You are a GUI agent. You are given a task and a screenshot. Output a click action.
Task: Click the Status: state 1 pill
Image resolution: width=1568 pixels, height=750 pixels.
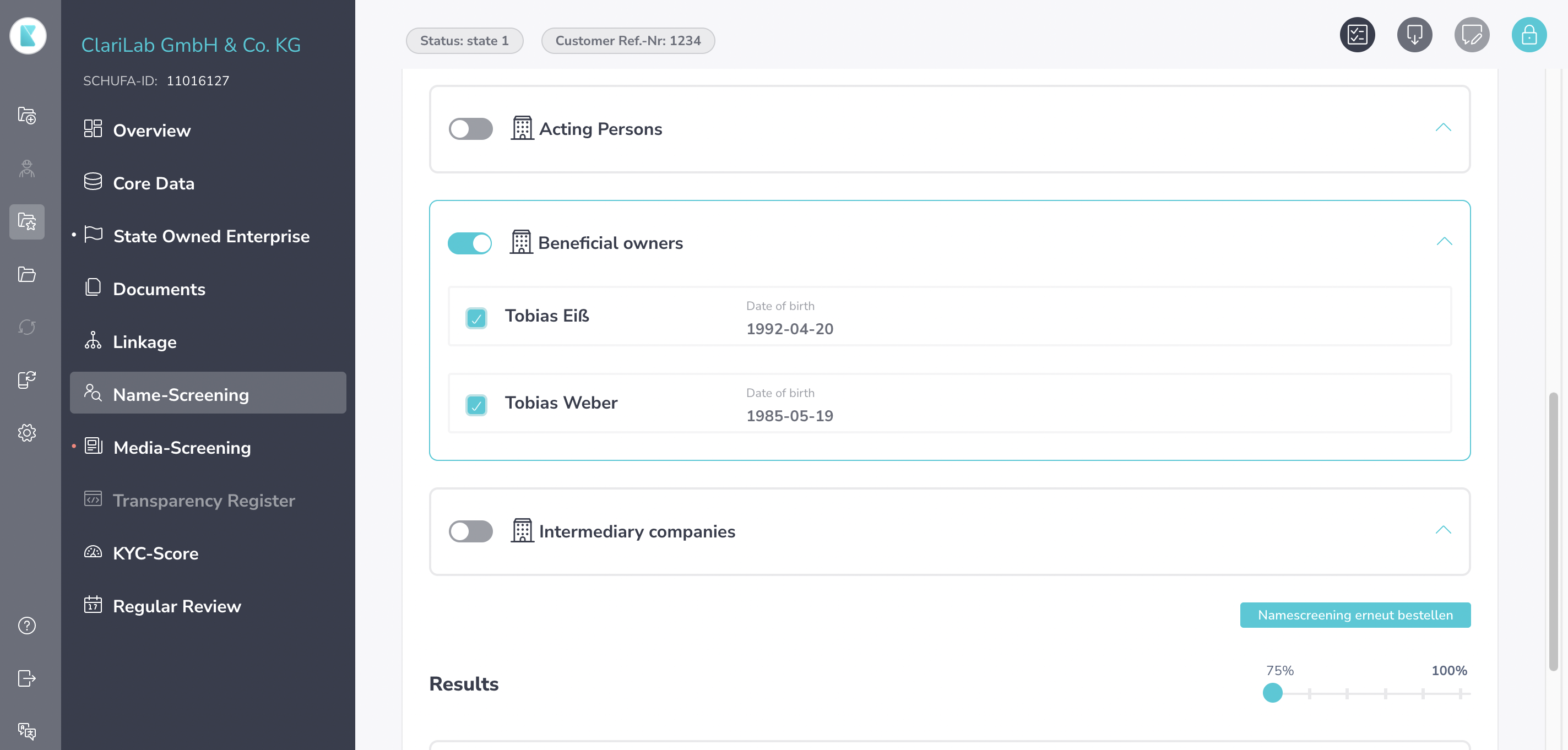(x=464, y=41)
